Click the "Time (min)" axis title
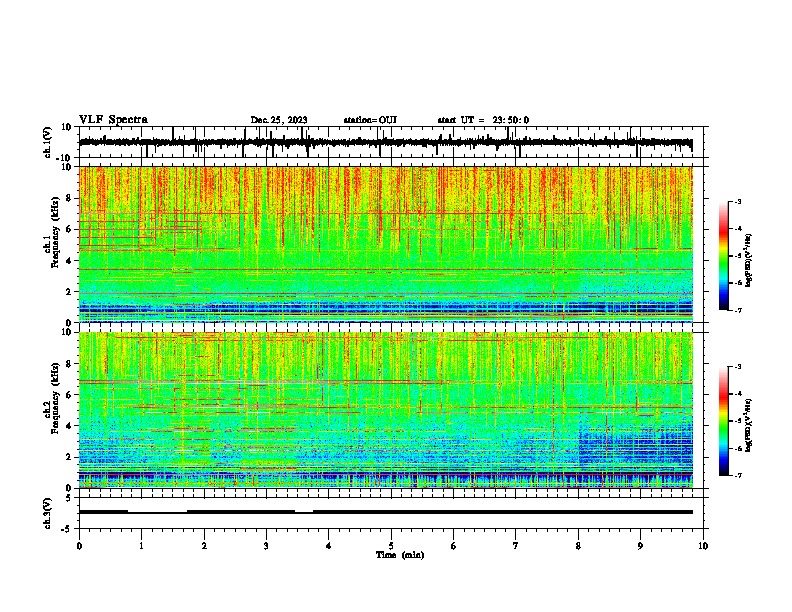The image size is (792, 612). (400, 555)
